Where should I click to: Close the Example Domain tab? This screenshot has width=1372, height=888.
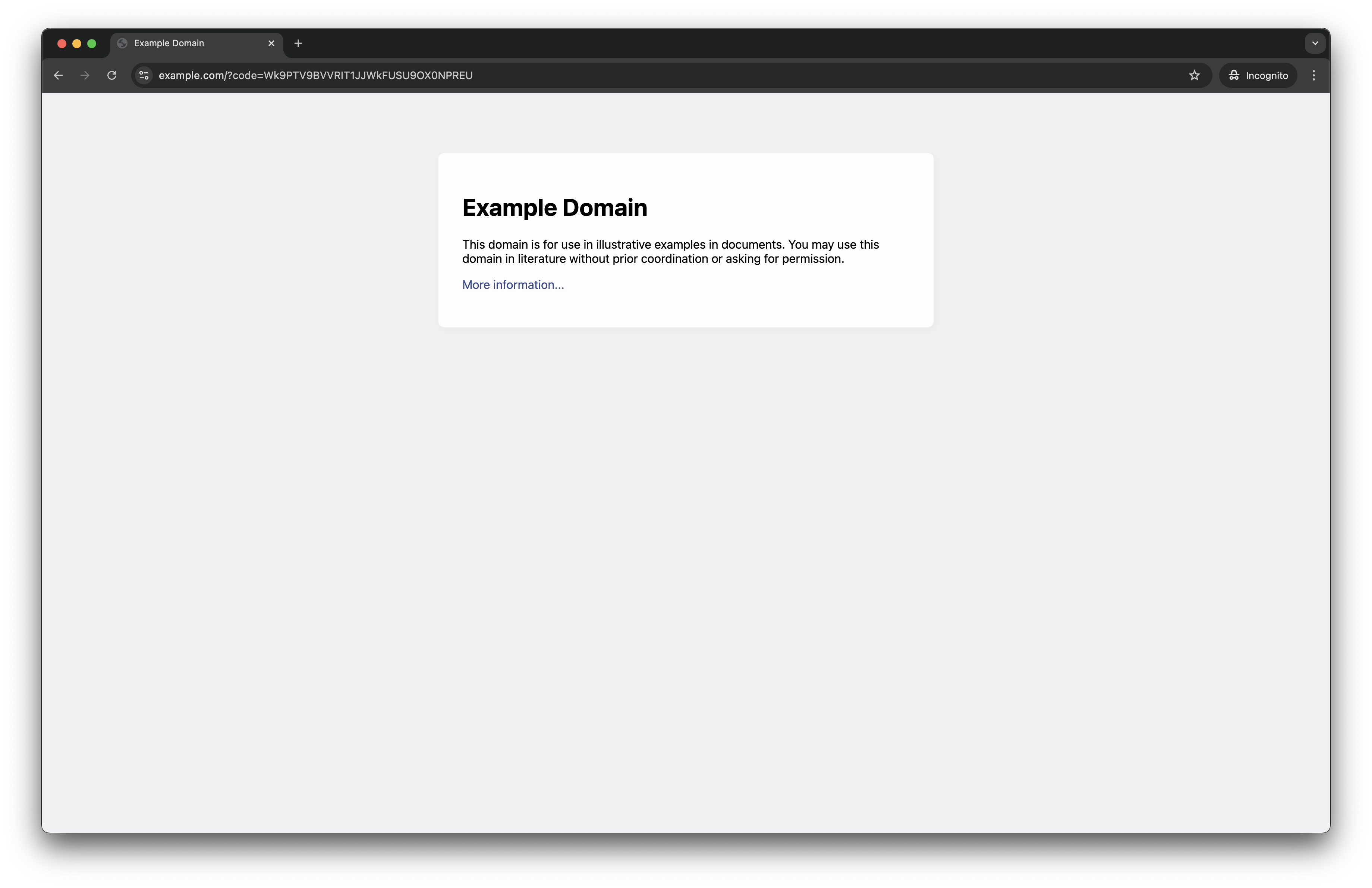click(271, 43)
